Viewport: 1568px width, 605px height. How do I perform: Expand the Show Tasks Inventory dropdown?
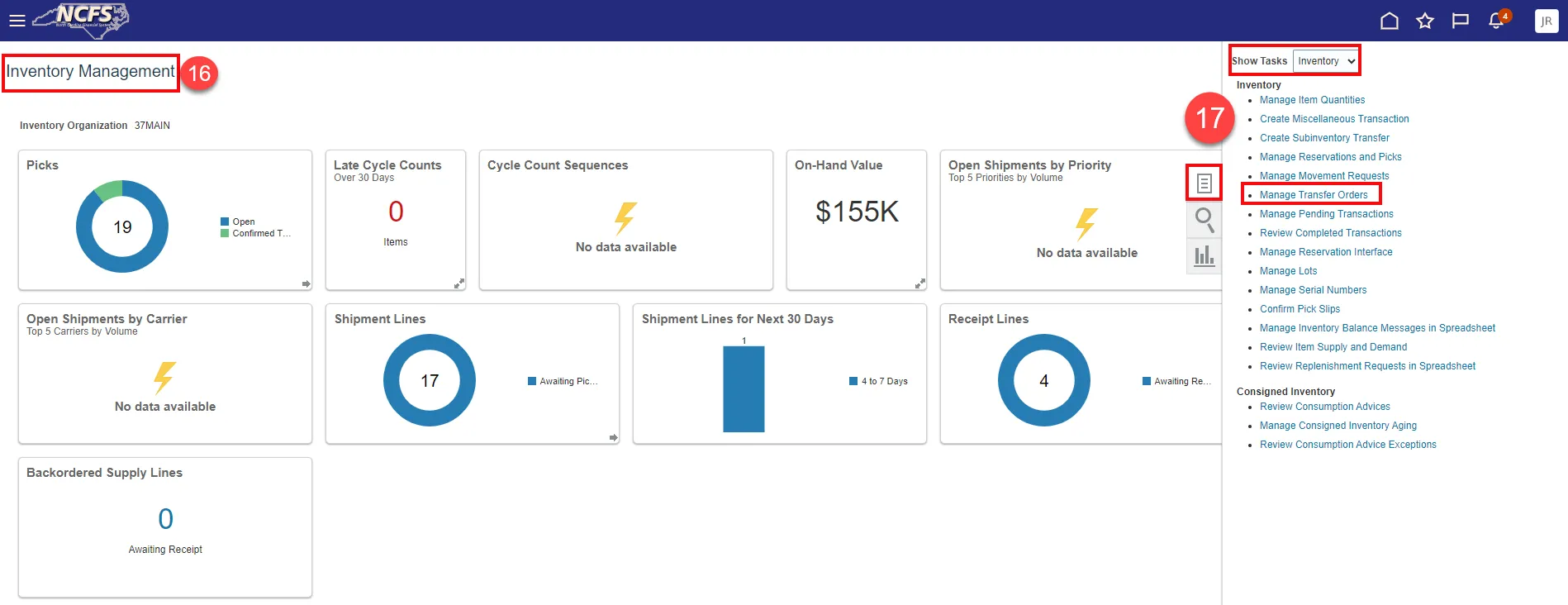(1325, 61)
